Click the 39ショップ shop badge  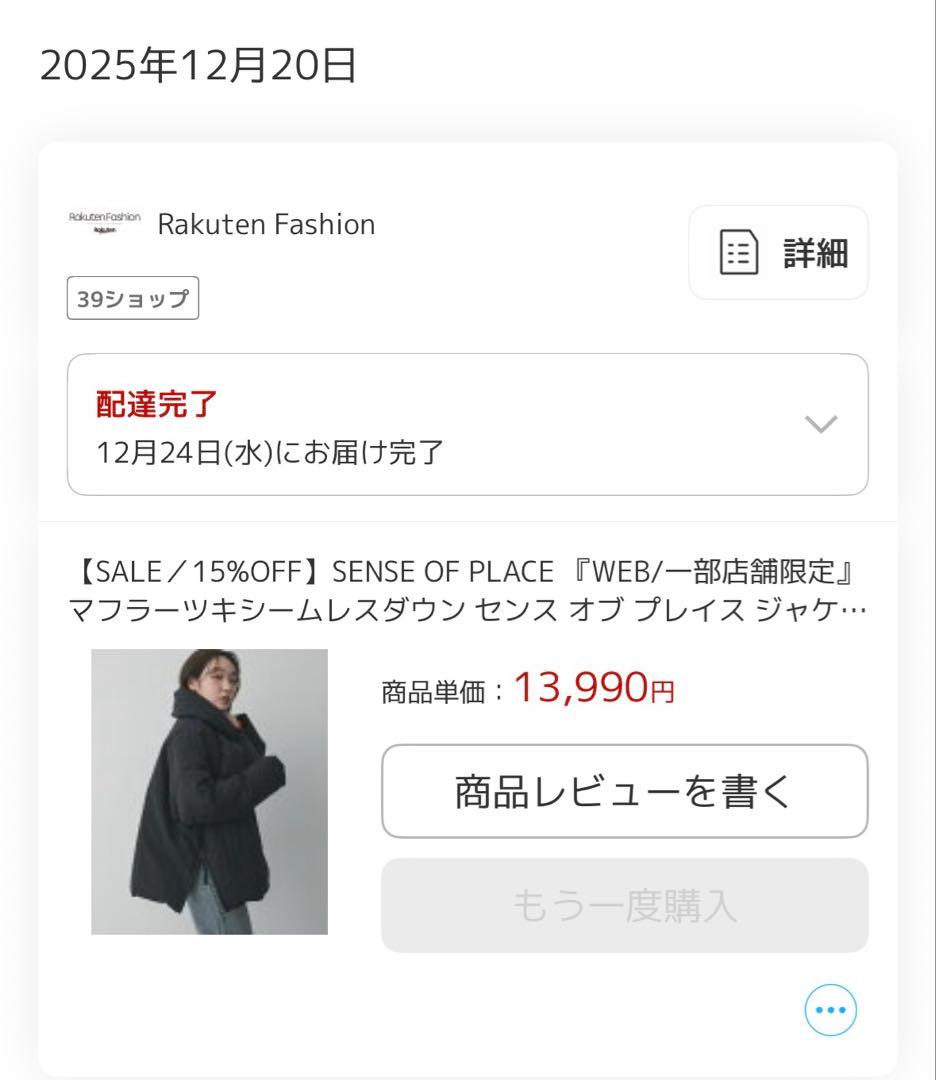coord(131,298)
